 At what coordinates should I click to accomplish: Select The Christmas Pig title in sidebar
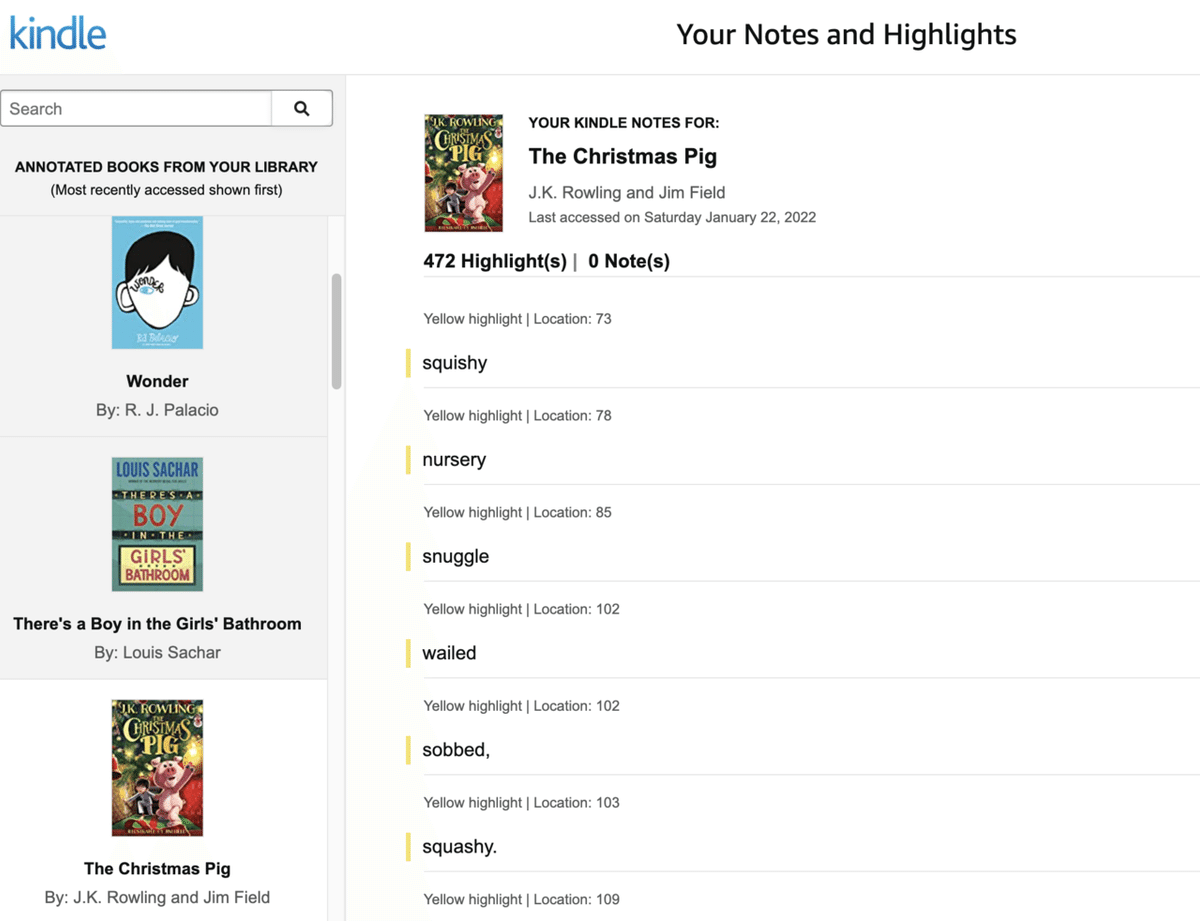coord(157,869)
